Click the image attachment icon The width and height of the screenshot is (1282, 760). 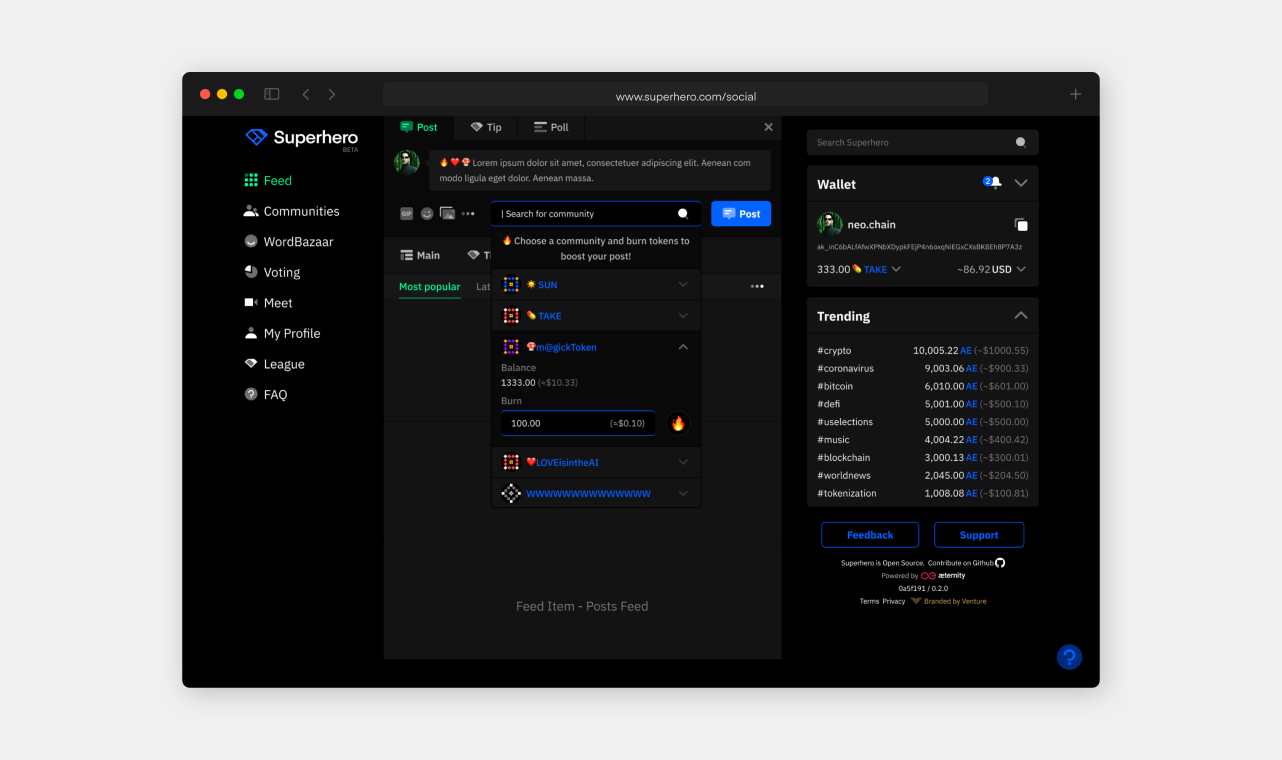pyautogui.click(x=447, y=214)
